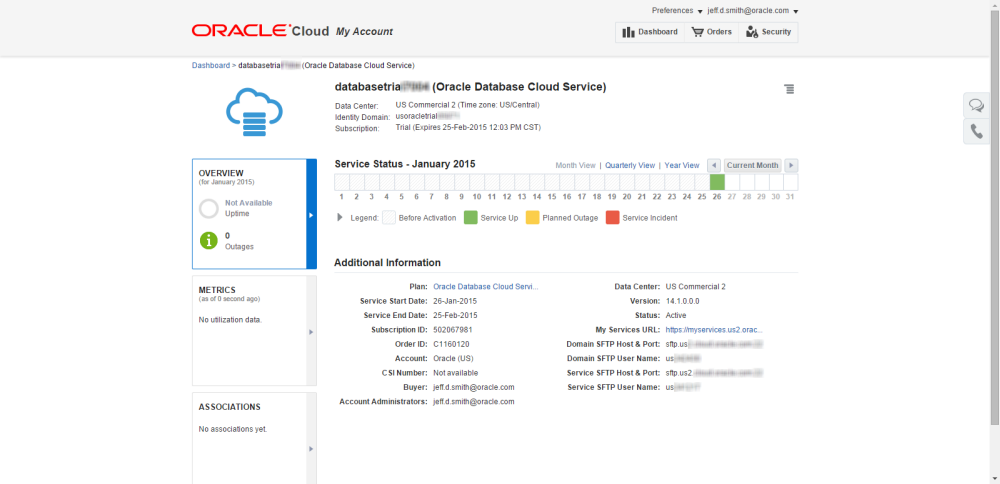The height and width of the screenshot is (484, 1000).
Task: Select day 1 in the status calendar
Action: (342, 182)
